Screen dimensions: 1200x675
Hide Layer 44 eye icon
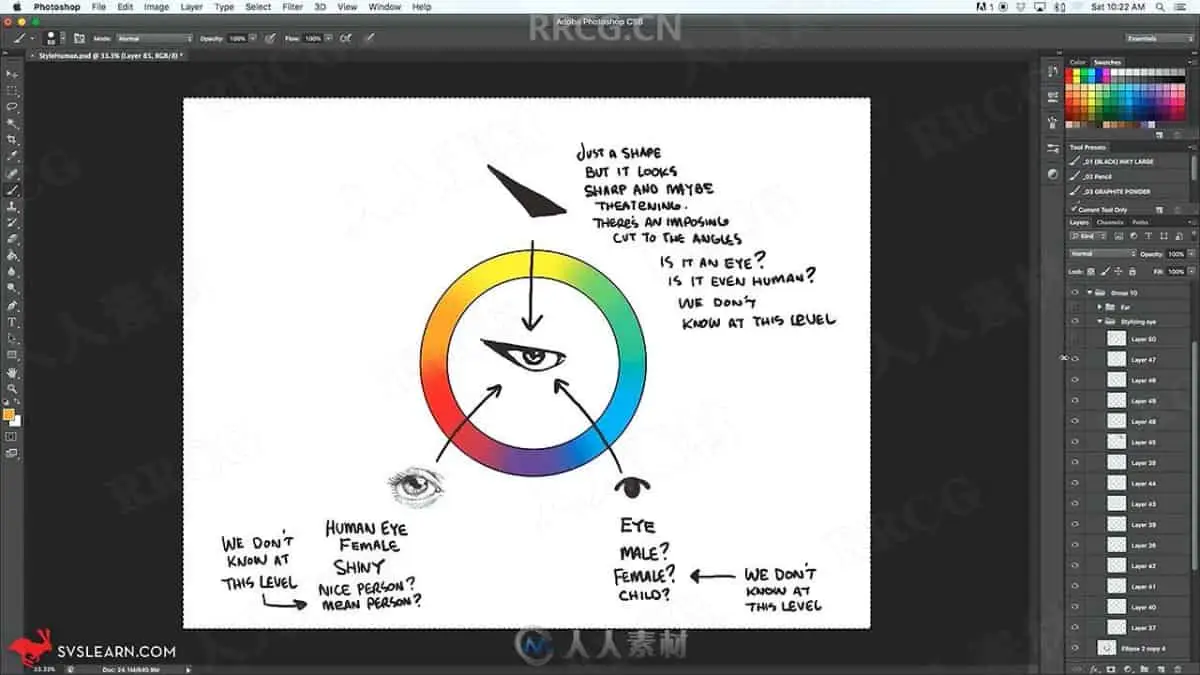pos(1075,483)
